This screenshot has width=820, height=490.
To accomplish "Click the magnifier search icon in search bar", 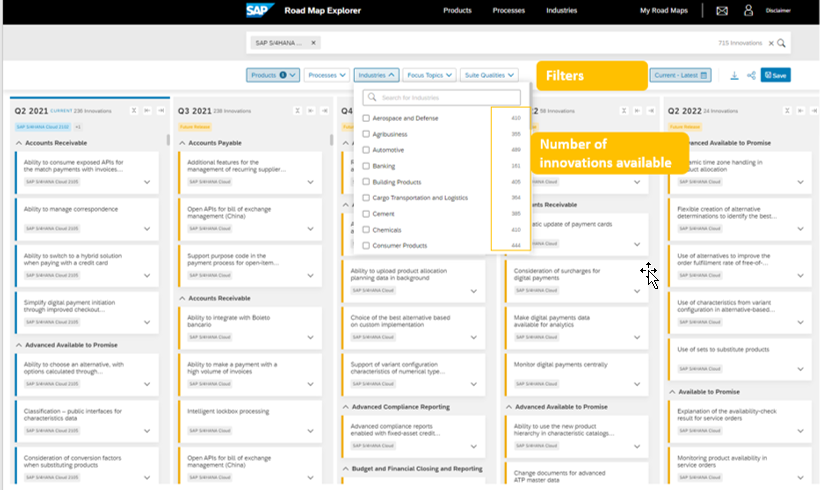I will pyautogui.click(x=782, y=43).
